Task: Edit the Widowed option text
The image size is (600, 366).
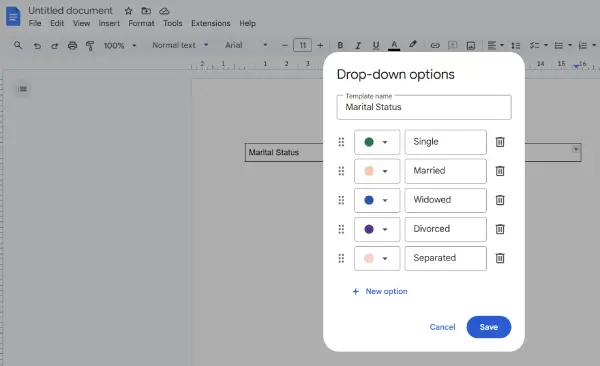Action: click(446, 200)
